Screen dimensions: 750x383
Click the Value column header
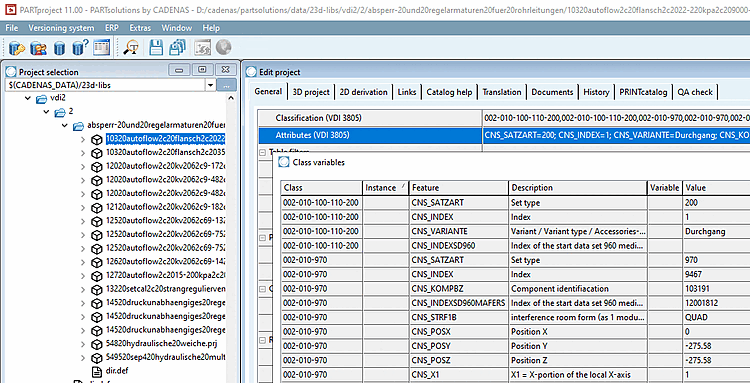coord(716,188)
